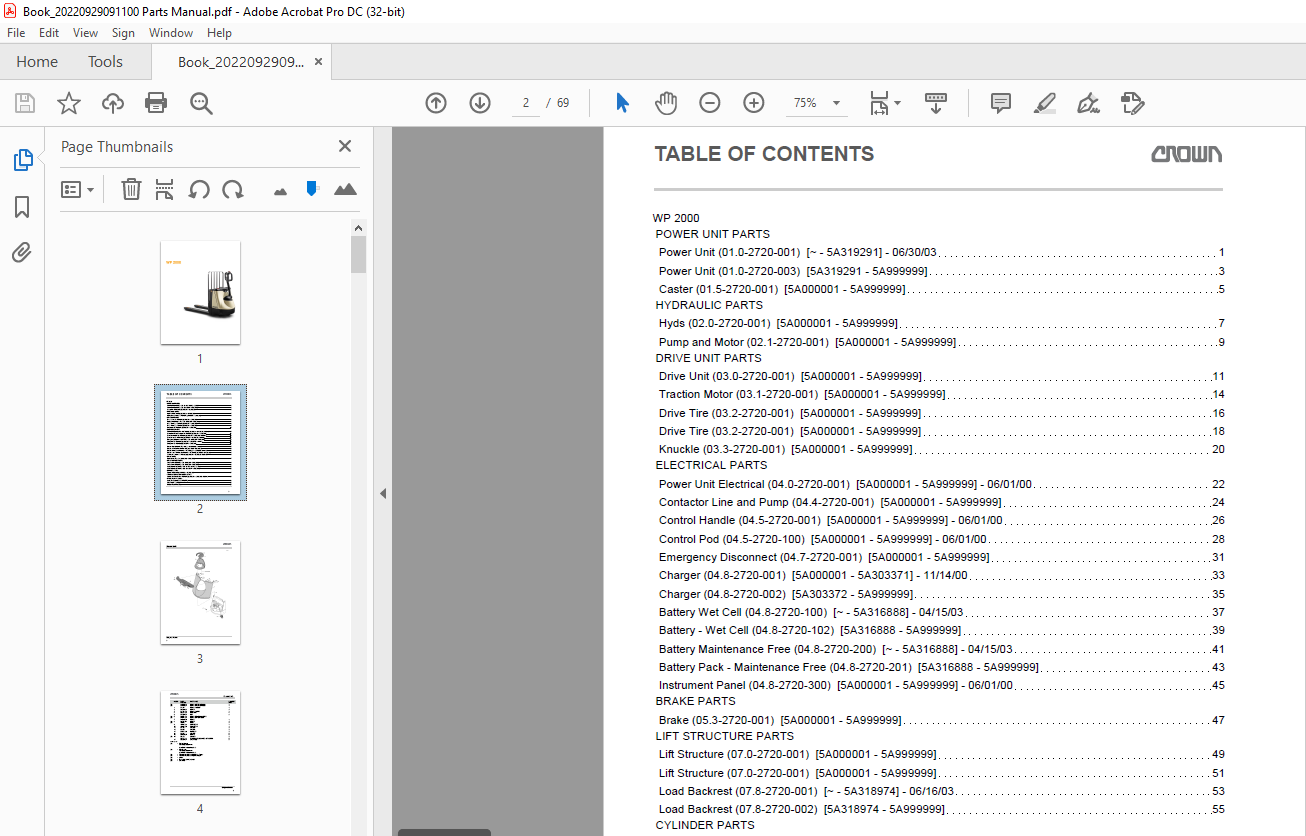Rotate pages counterclockwise
This screenshot has height=836, width=1306.
(199, 189)
